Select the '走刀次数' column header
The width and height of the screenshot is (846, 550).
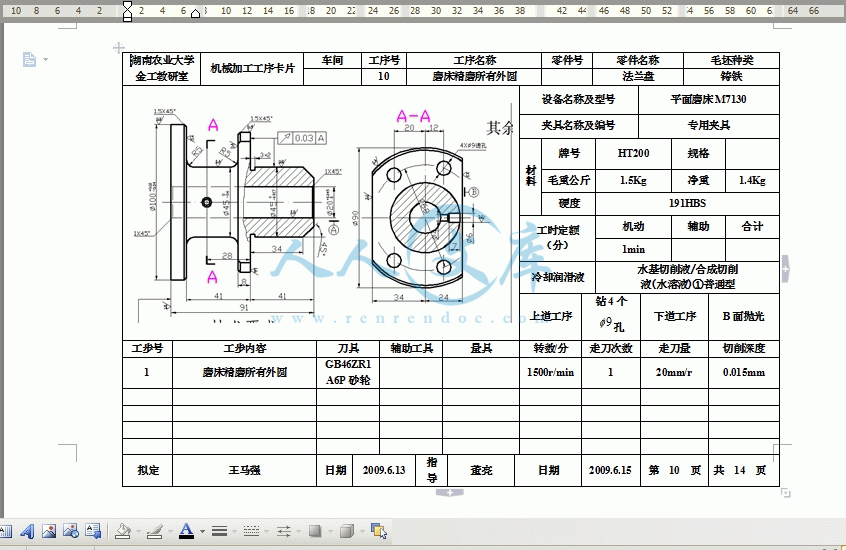click(x=611, y=349)
